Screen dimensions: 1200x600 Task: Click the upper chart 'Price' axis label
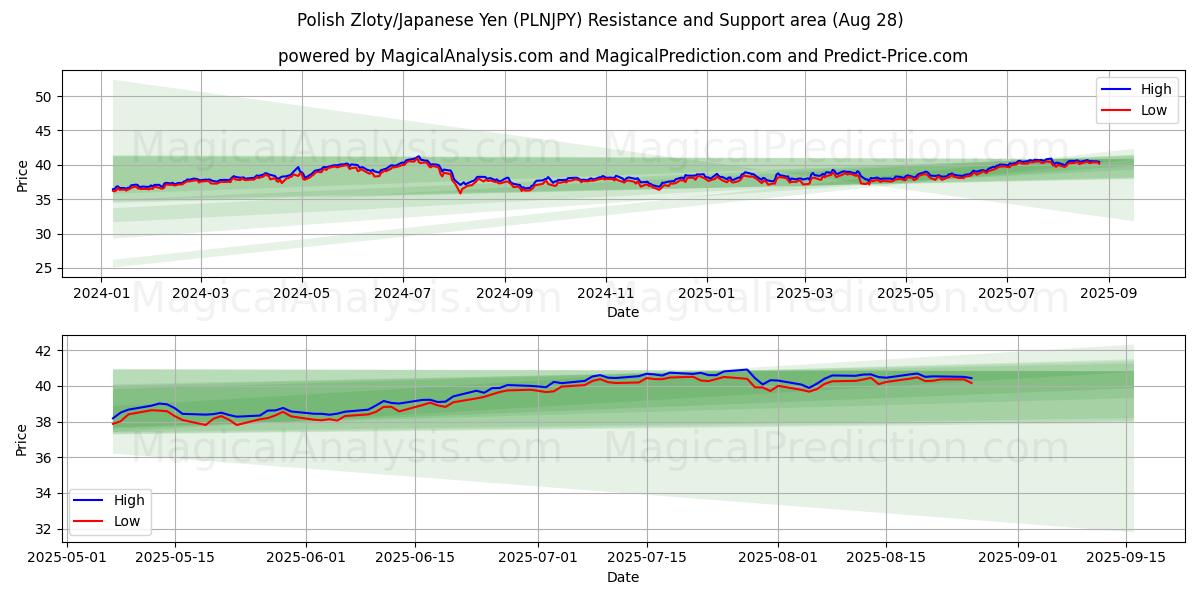pyautogui.click(x=23, y=174)
